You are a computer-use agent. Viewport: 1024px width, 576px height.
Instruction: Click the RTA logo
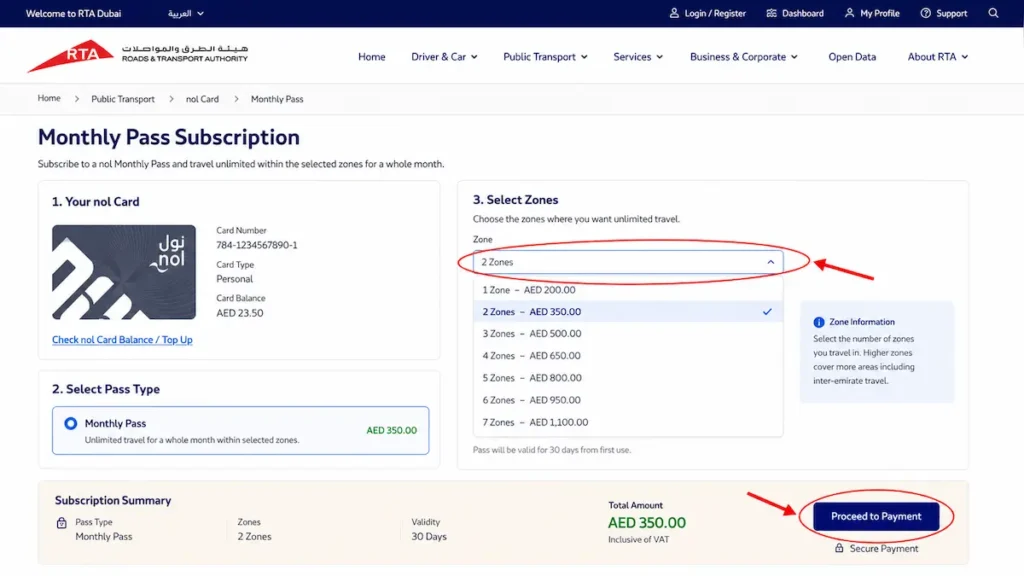(x=137, y=56)
